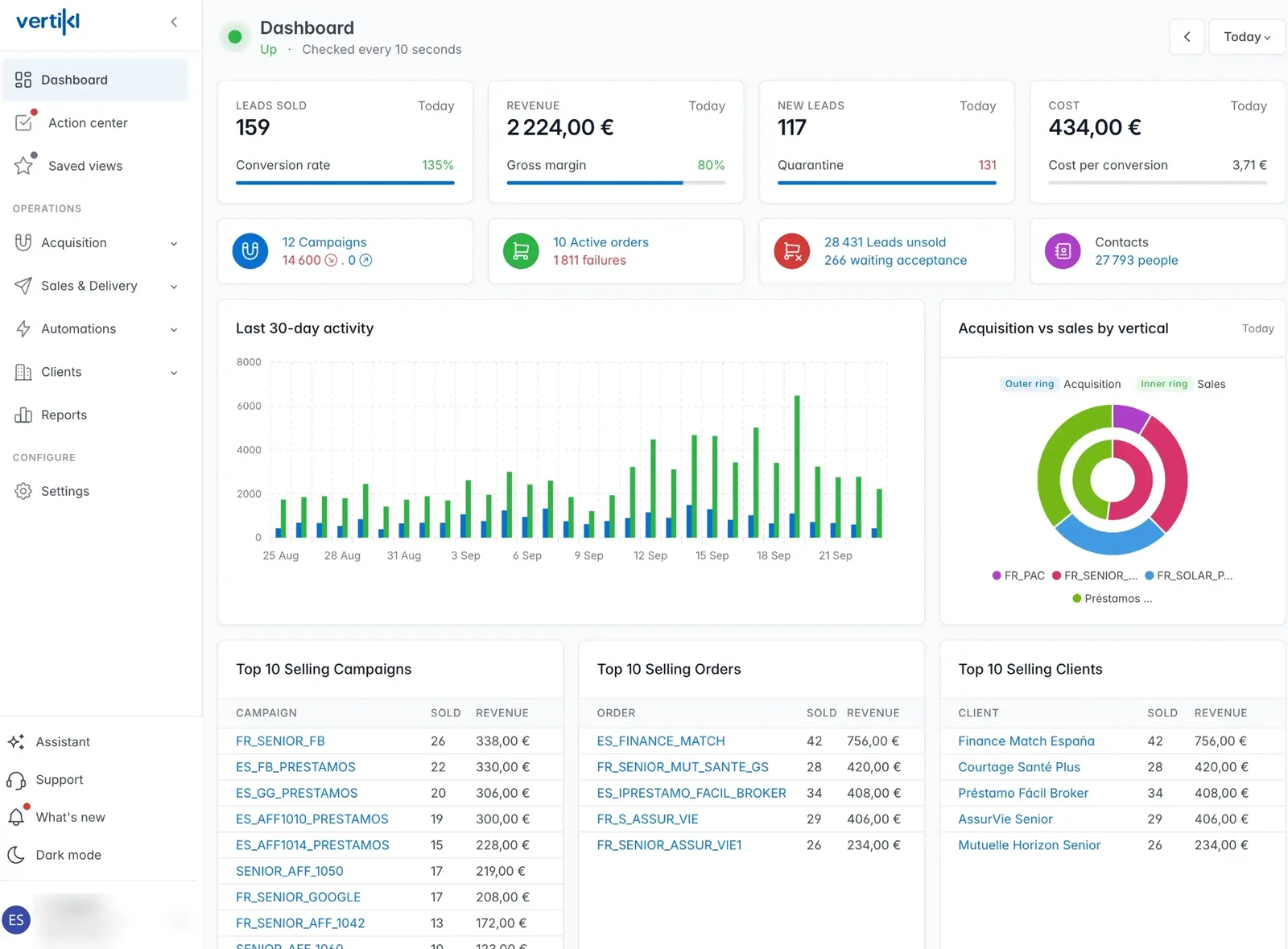This screenshot has width=1288, height=949.
Task: Click the down arrow icon beside 14 600
Action: [331, 260]
